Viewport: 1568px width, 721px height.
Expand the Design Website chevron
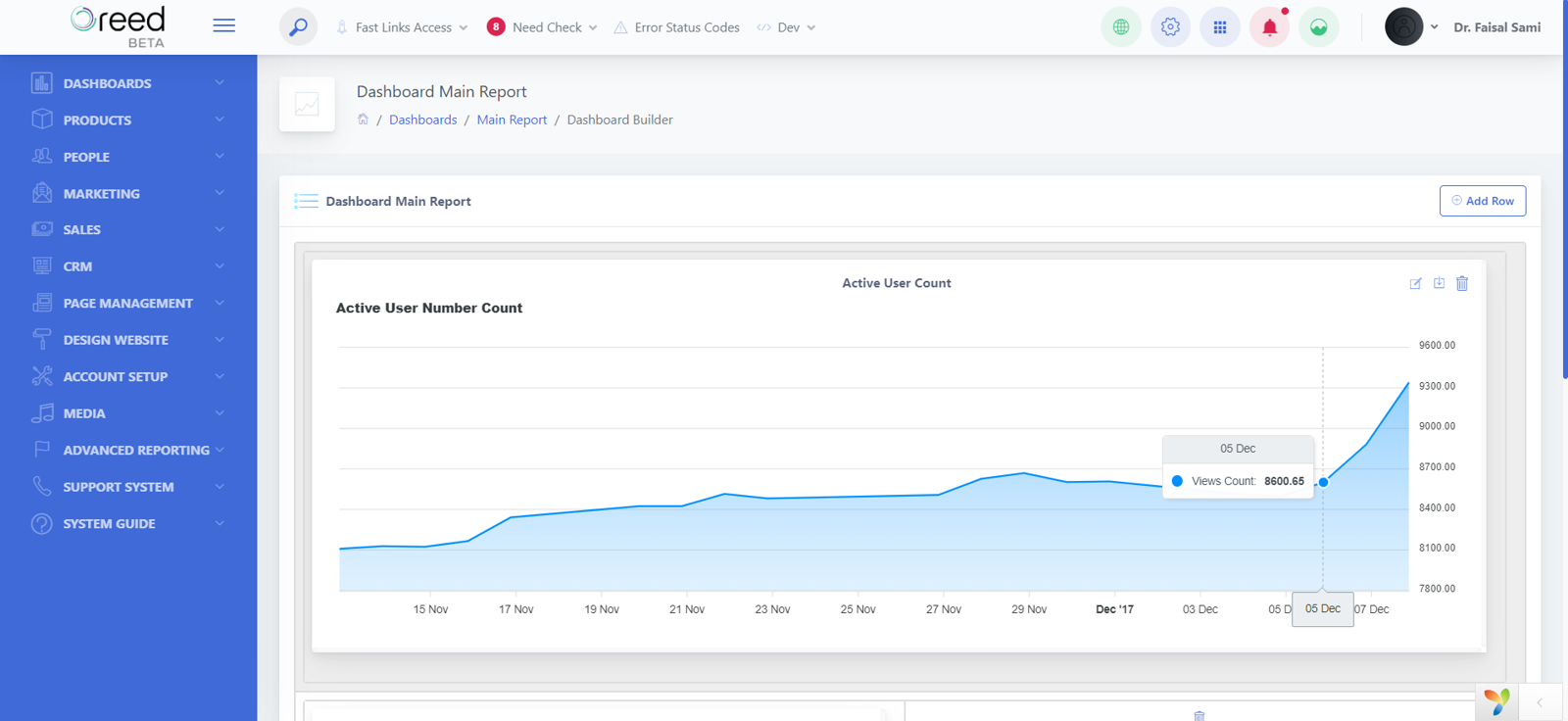220,340
